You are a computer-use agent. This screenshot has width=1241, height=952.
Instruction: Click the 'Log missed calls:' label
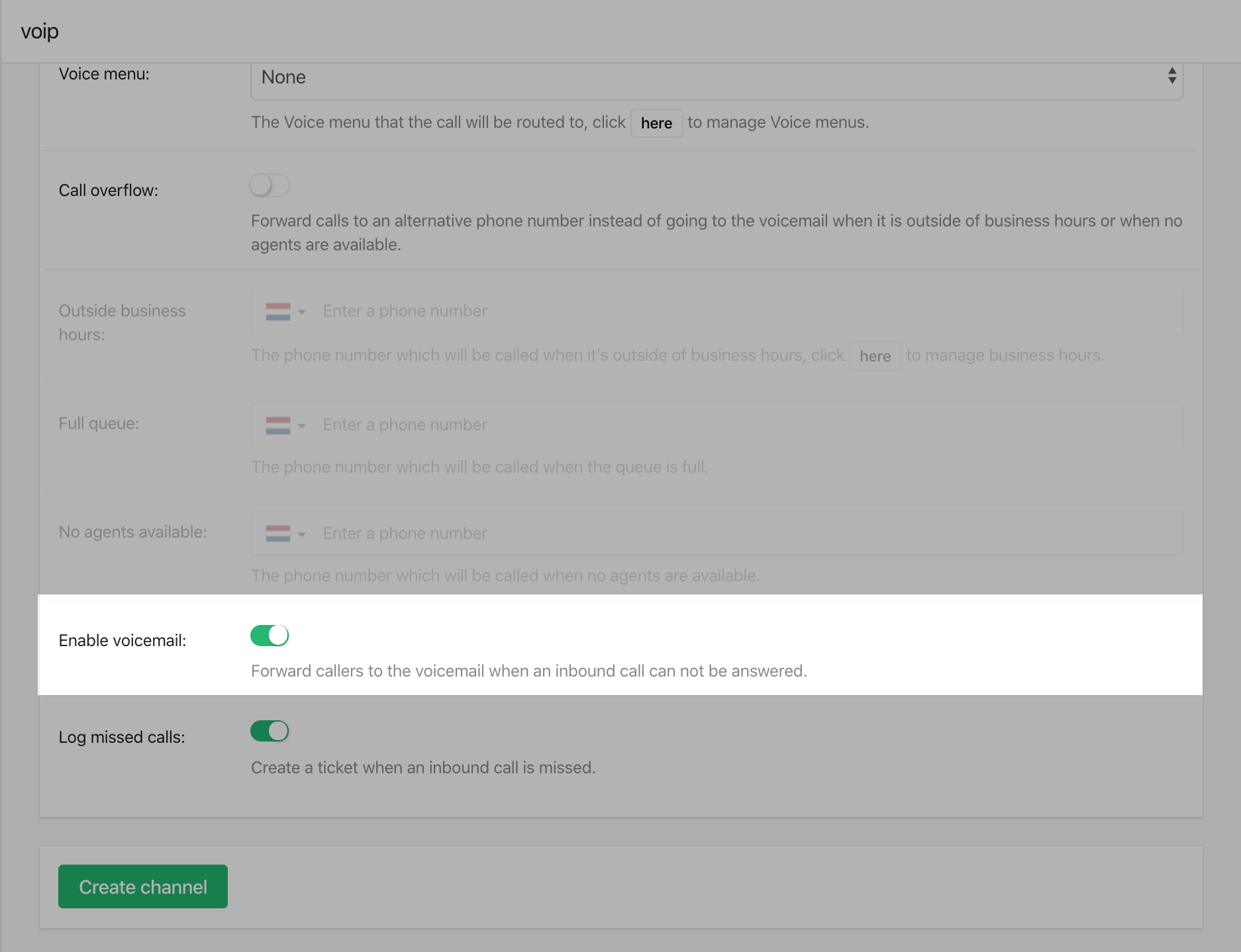point(122,738)
